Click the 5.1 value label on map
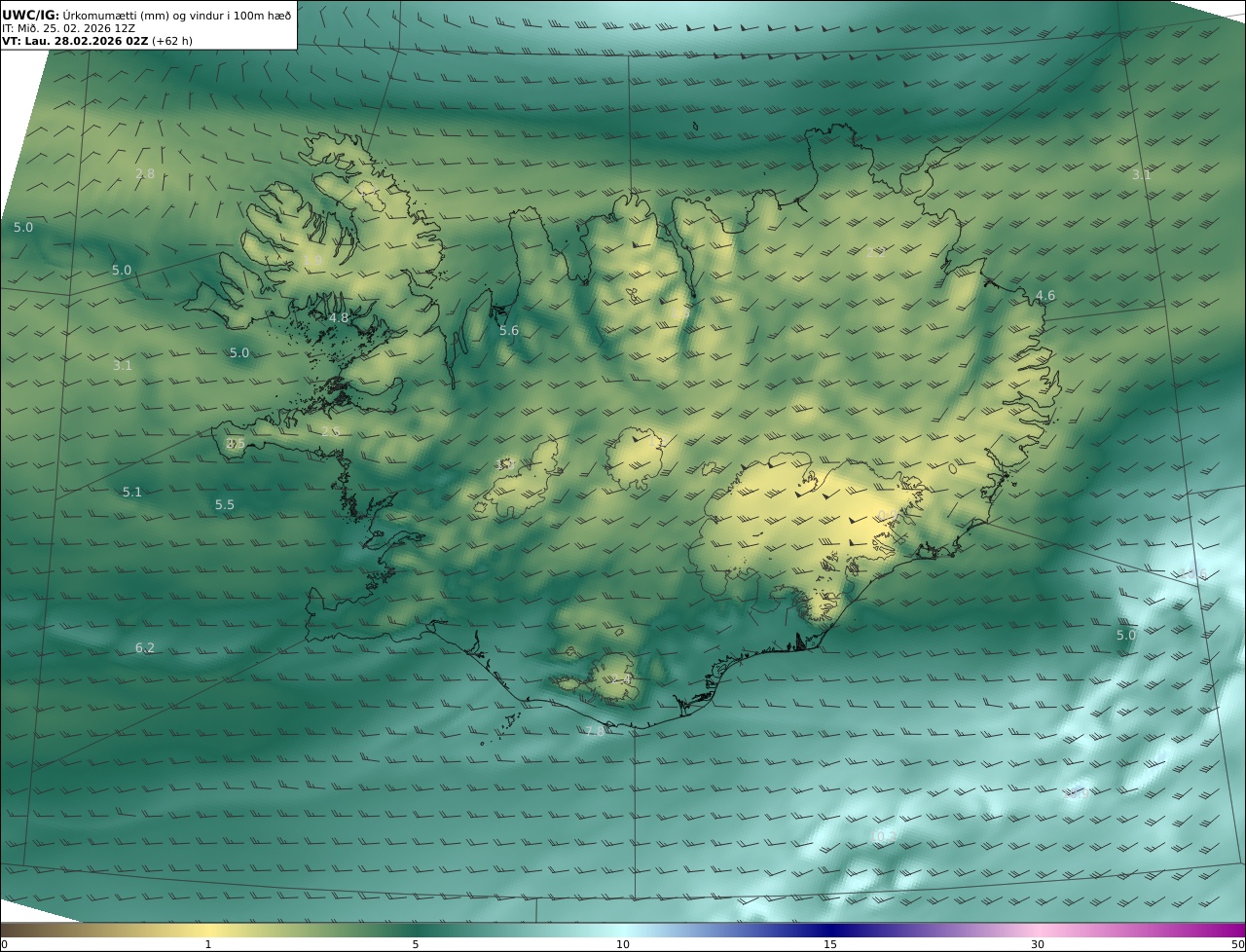Image resolution: width=1246 pixels, height=952 pixels. tap(132, 493)
